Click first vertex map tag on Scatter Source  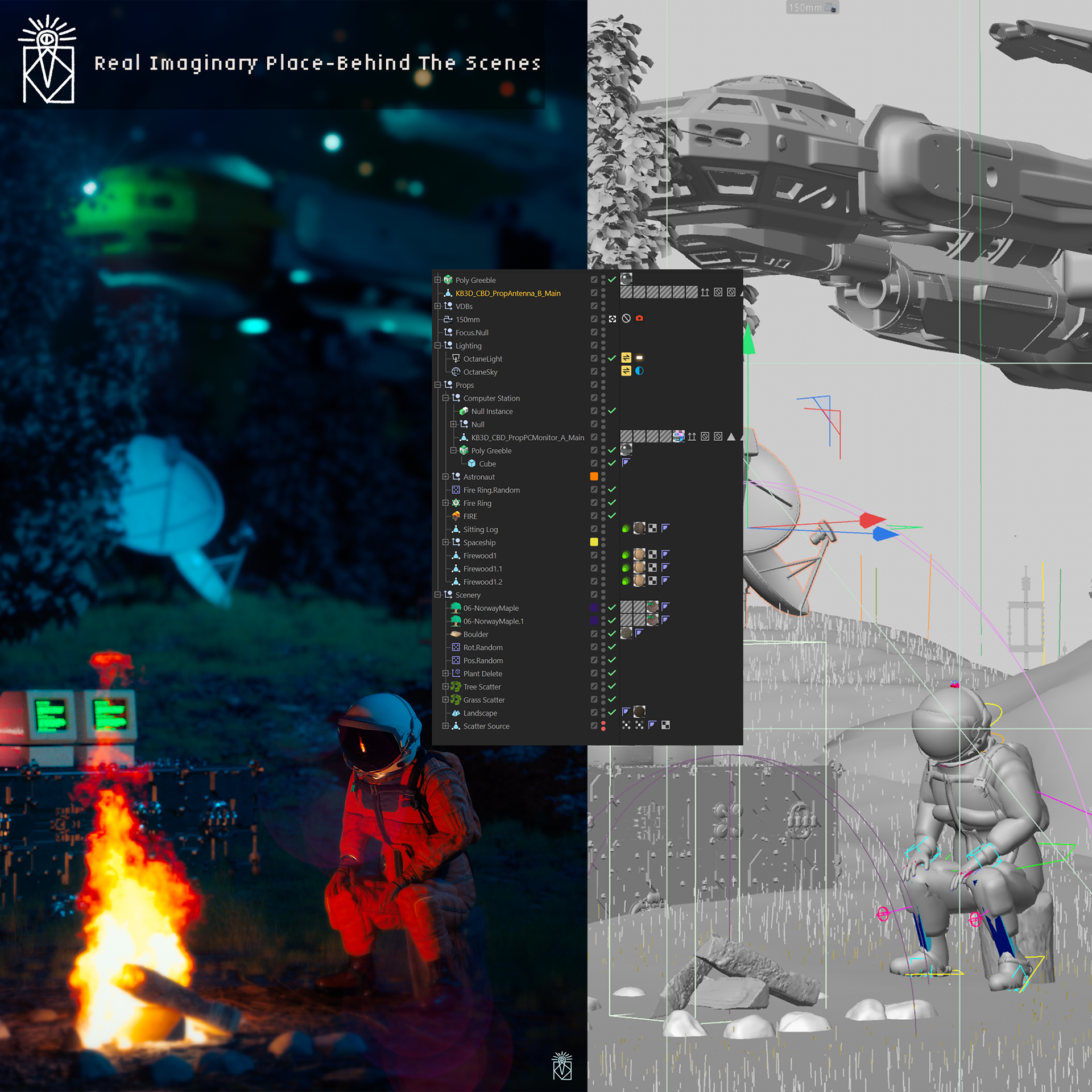626,725
